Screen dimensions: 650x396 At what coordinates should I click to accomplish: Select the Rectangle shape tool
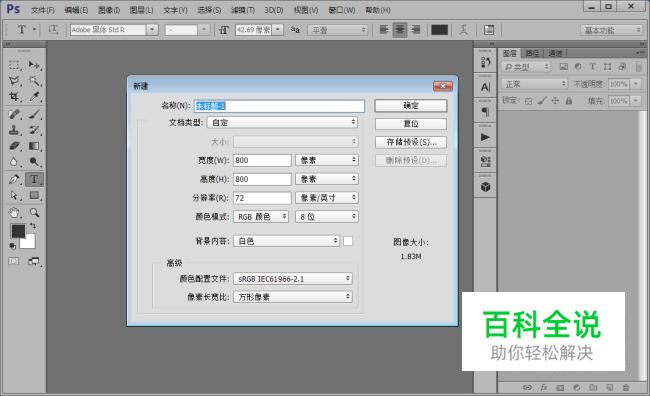coord(34,195)
